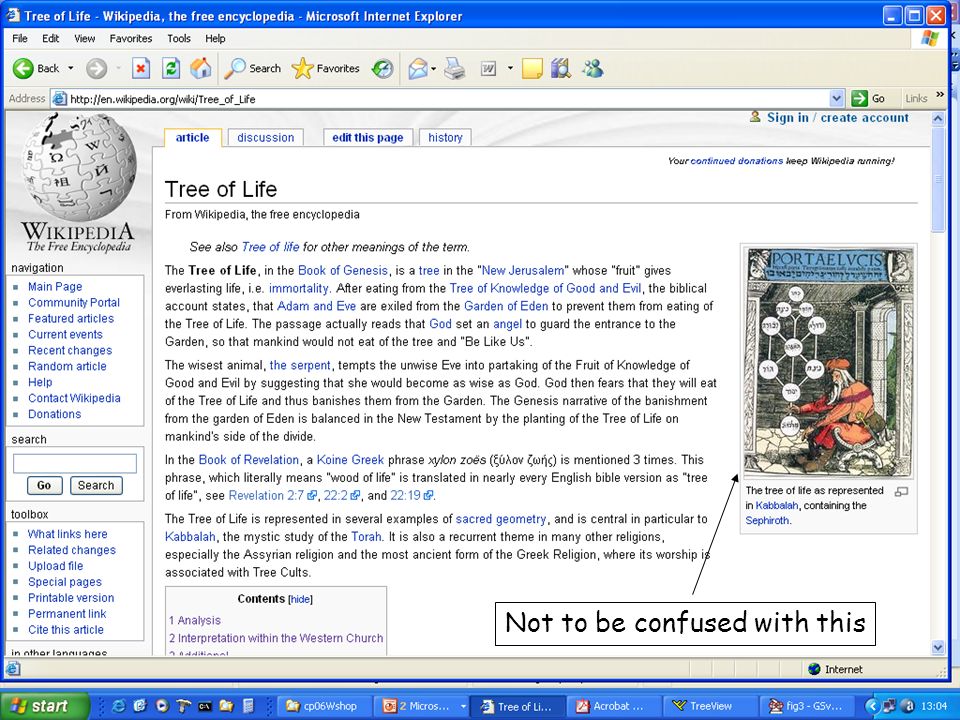This screenshot has height=720, width=960.
Task: Click the system tray clock 13:04
Action: point(934,706)
